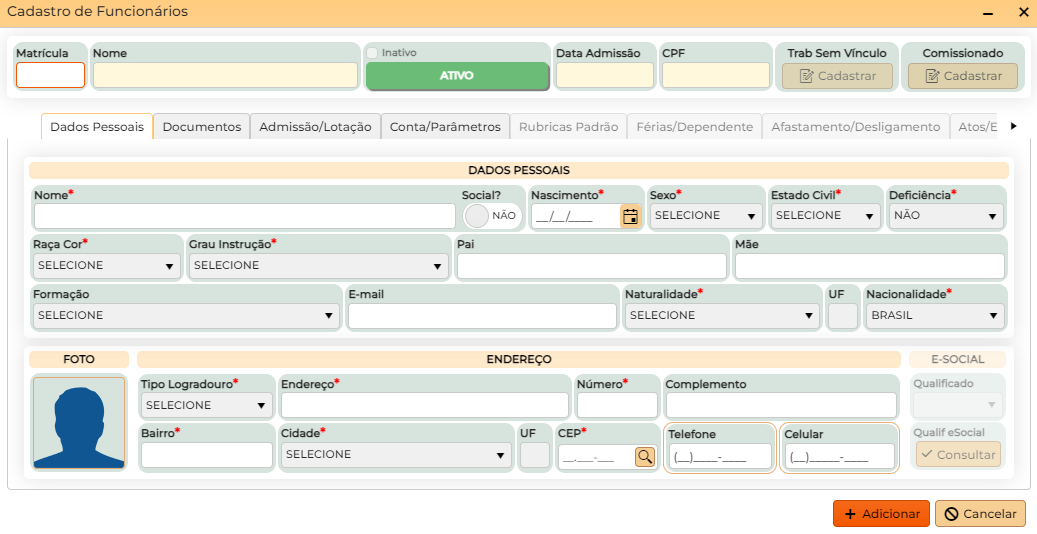This screenshot has height=534, width=1037.
Task: Check the Inativo checkbox
Action: [x=372, y=53]
